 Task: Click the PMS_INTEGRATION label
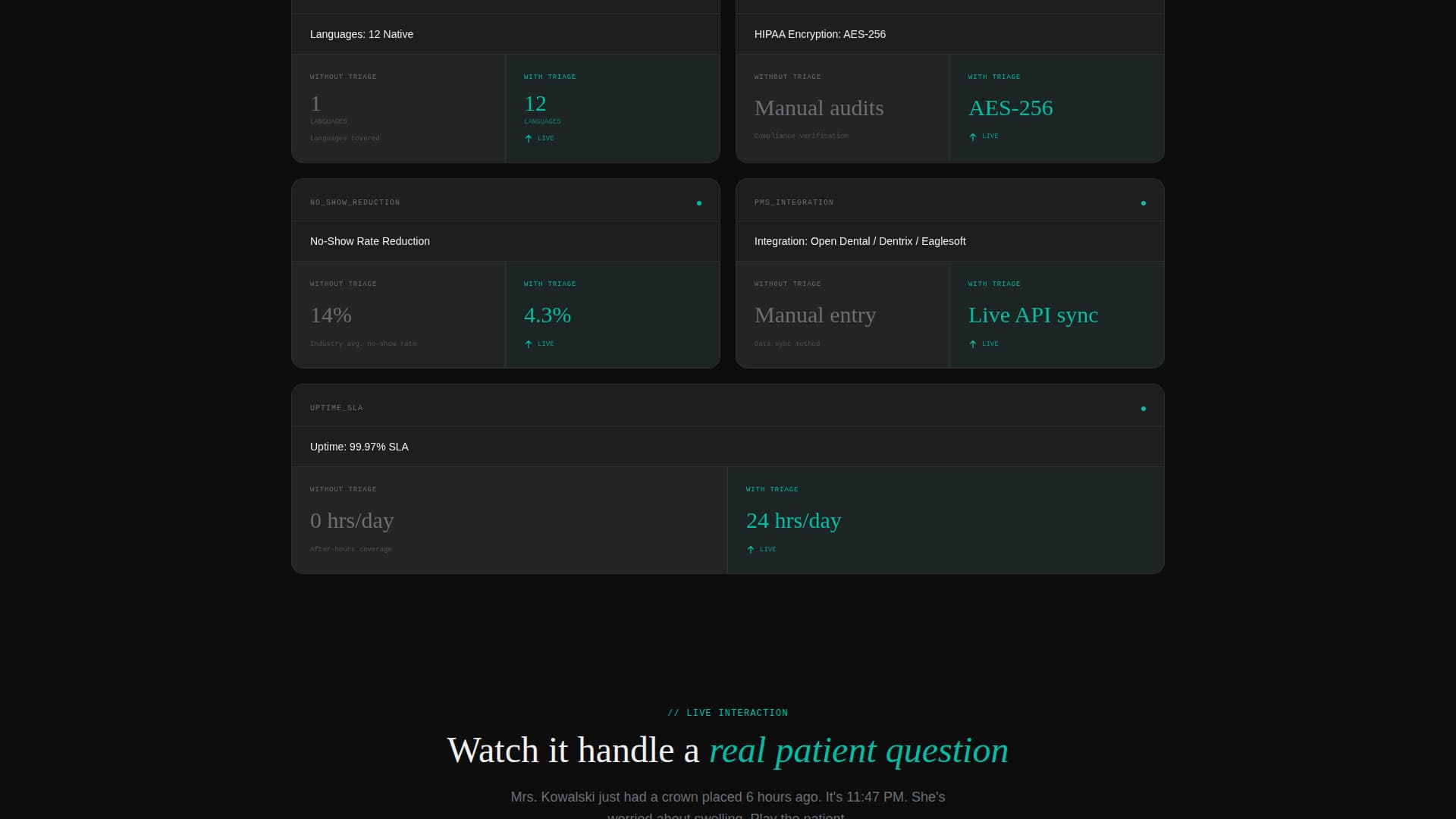794,202
